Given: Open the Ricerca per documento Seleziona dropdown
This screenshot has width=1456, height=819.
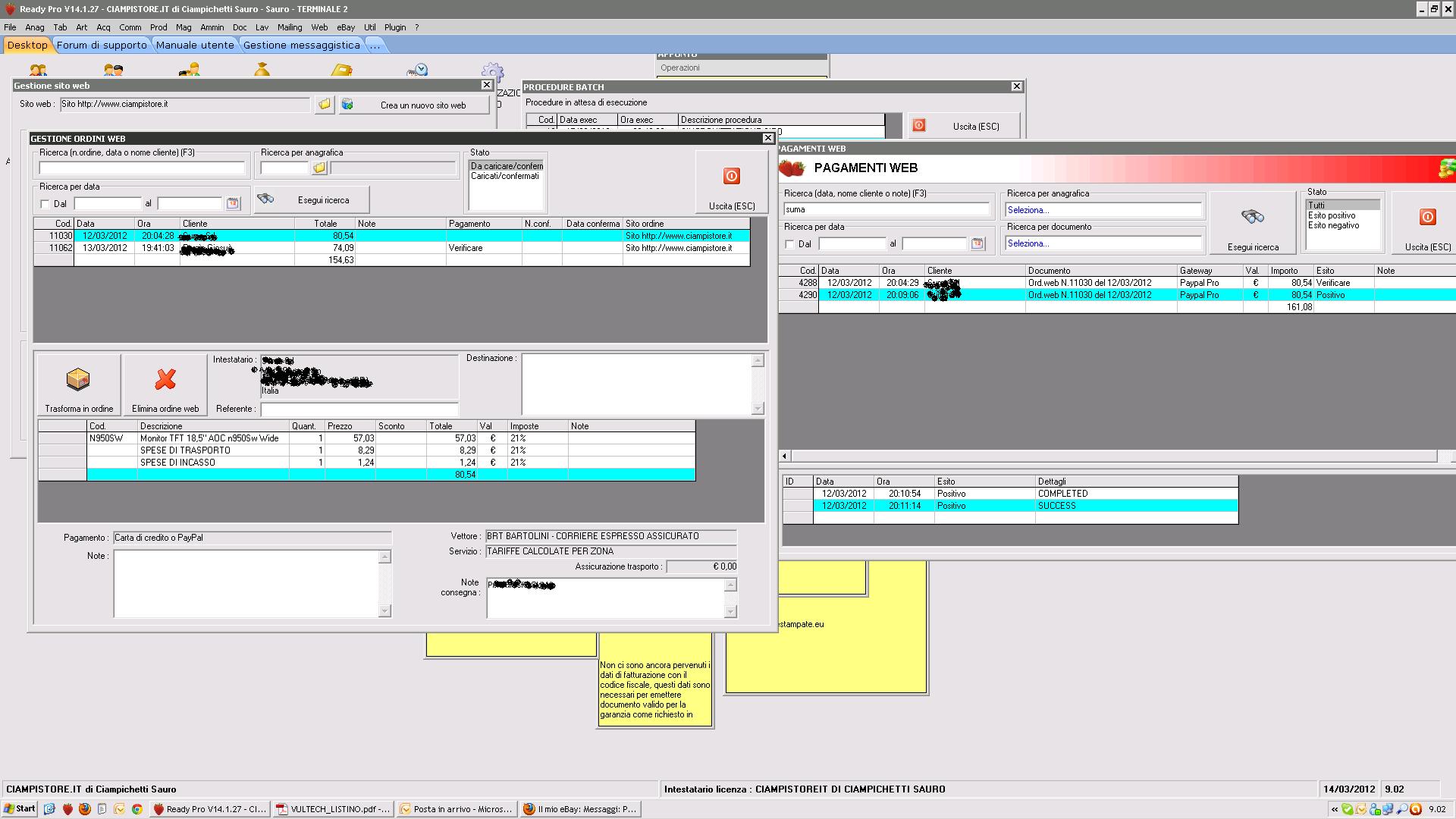Looking at the screenshot, I should (1103, 243).
